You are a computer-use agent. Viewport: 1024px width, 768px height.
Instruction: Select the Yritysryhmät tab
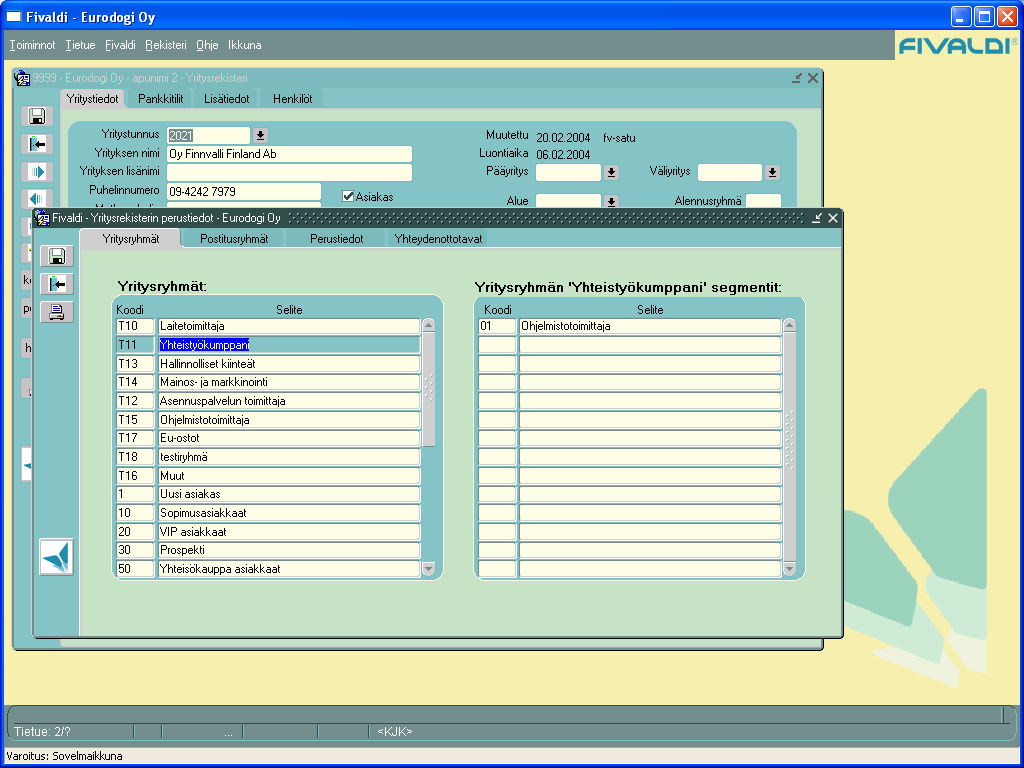131,239
